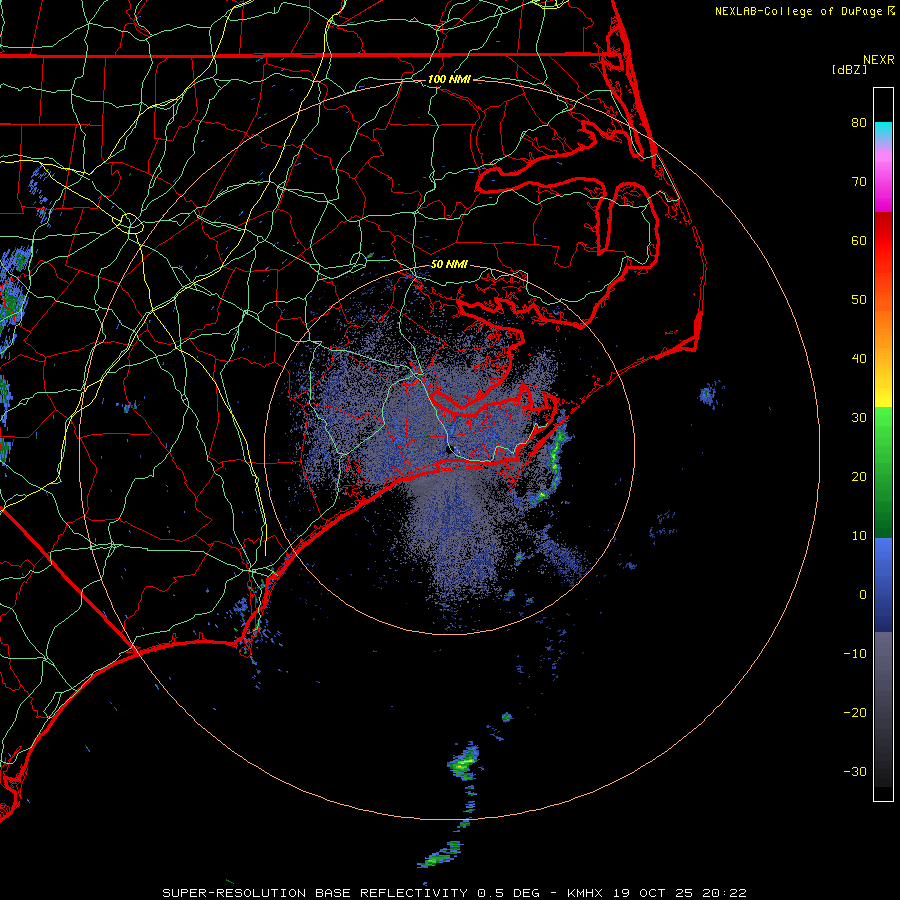900x900 pixels.
Task: Click the SUPER-RESOLUTION BASE REFLECTIVITY caption
Action: click(x=315, y=893)
